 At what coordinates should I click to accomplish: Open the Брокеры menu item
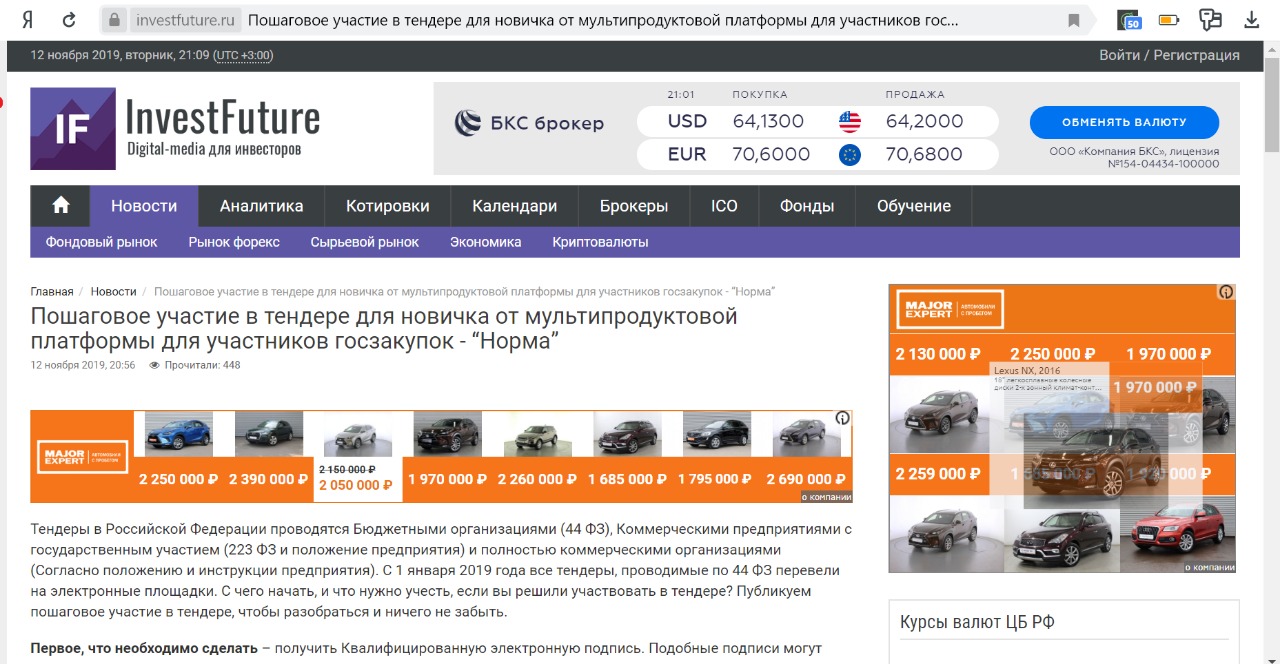(x=634, y=206)
